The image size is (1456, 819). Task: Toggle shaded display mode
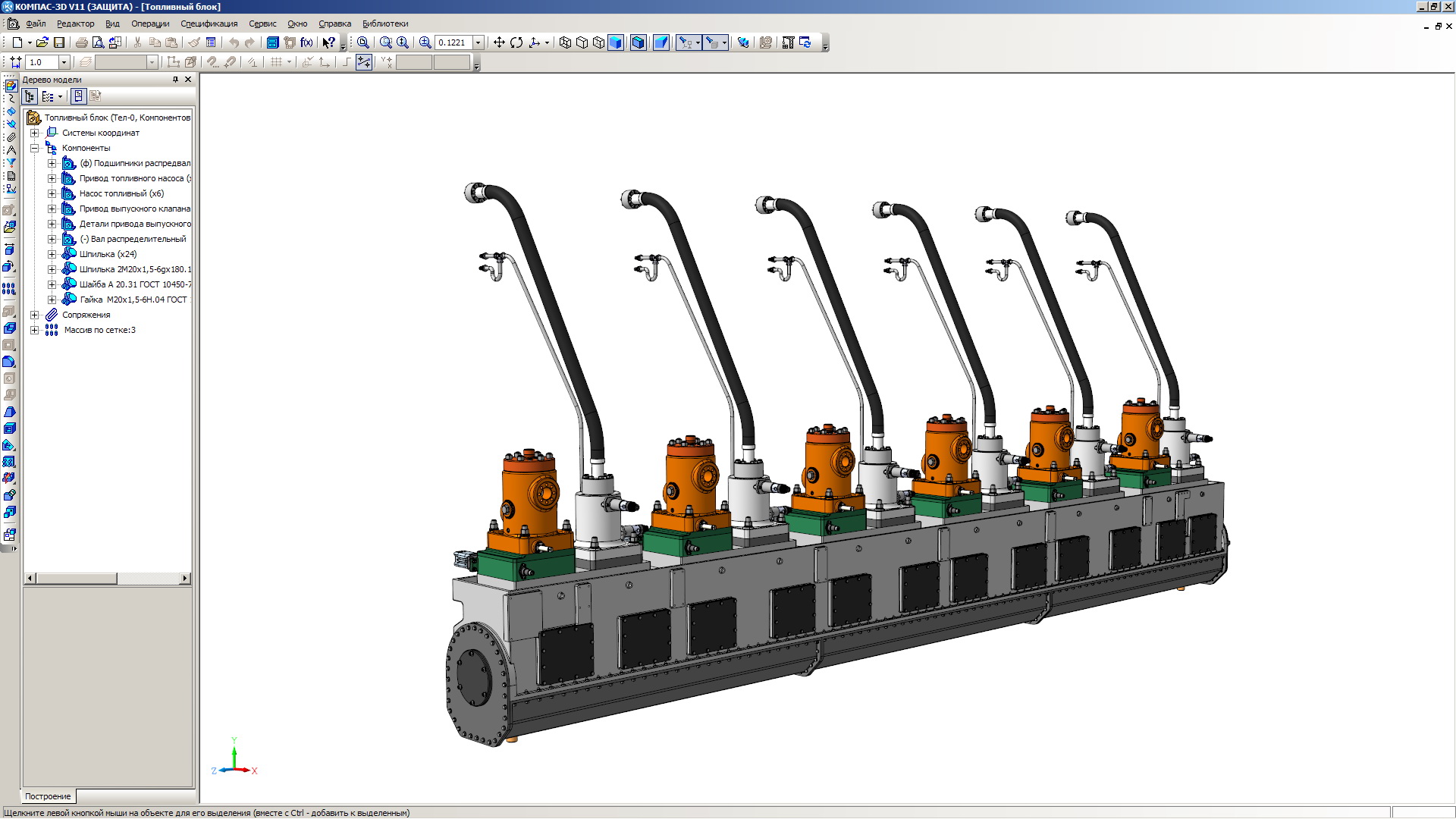pyautogui.click(x=616, y=42)
